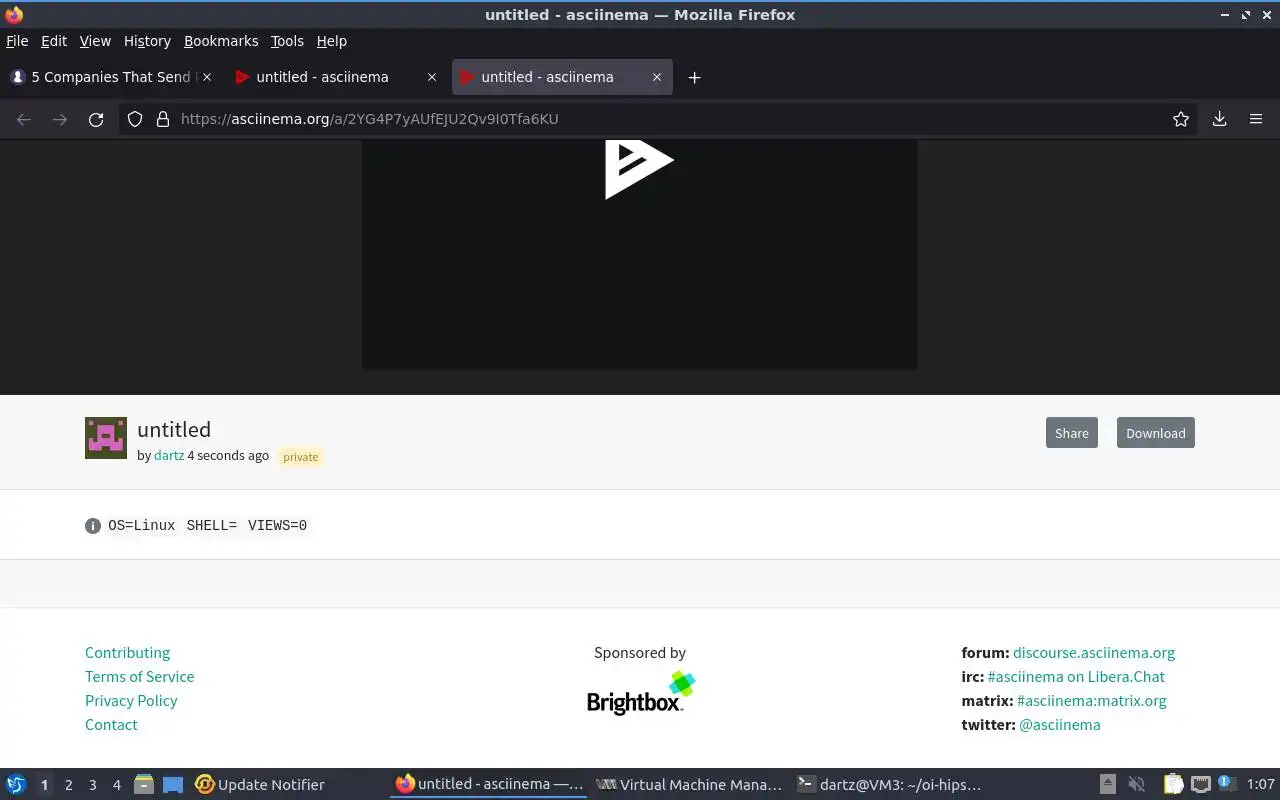Select Firefox untitled - asciinema taskbar entry
Viewport: 1280px width, 800px height.
tap(488, 785)
